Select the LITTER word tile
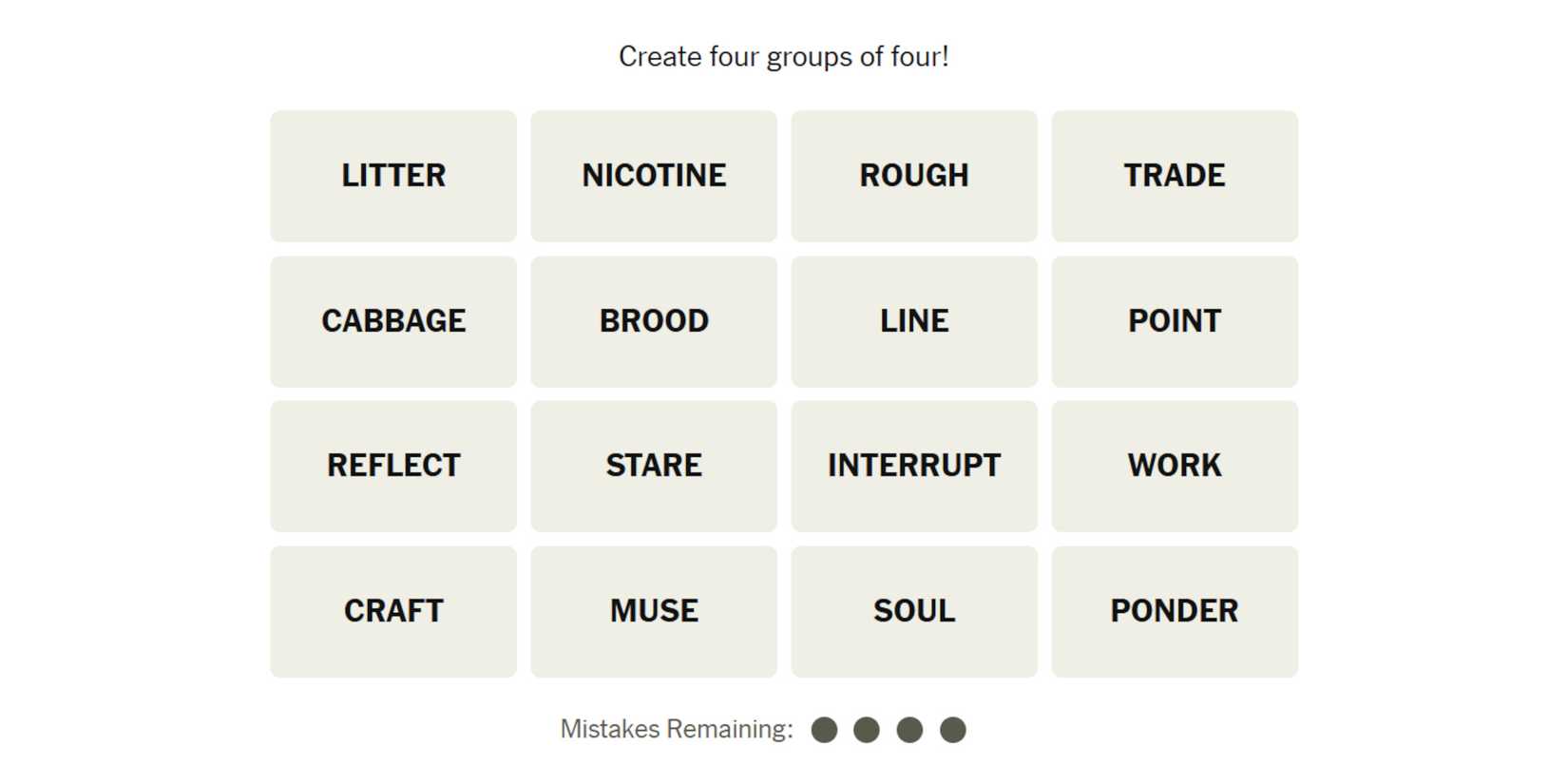This screenshot has height=784, width=1568. pyautogui.click(x=393, y=176)
